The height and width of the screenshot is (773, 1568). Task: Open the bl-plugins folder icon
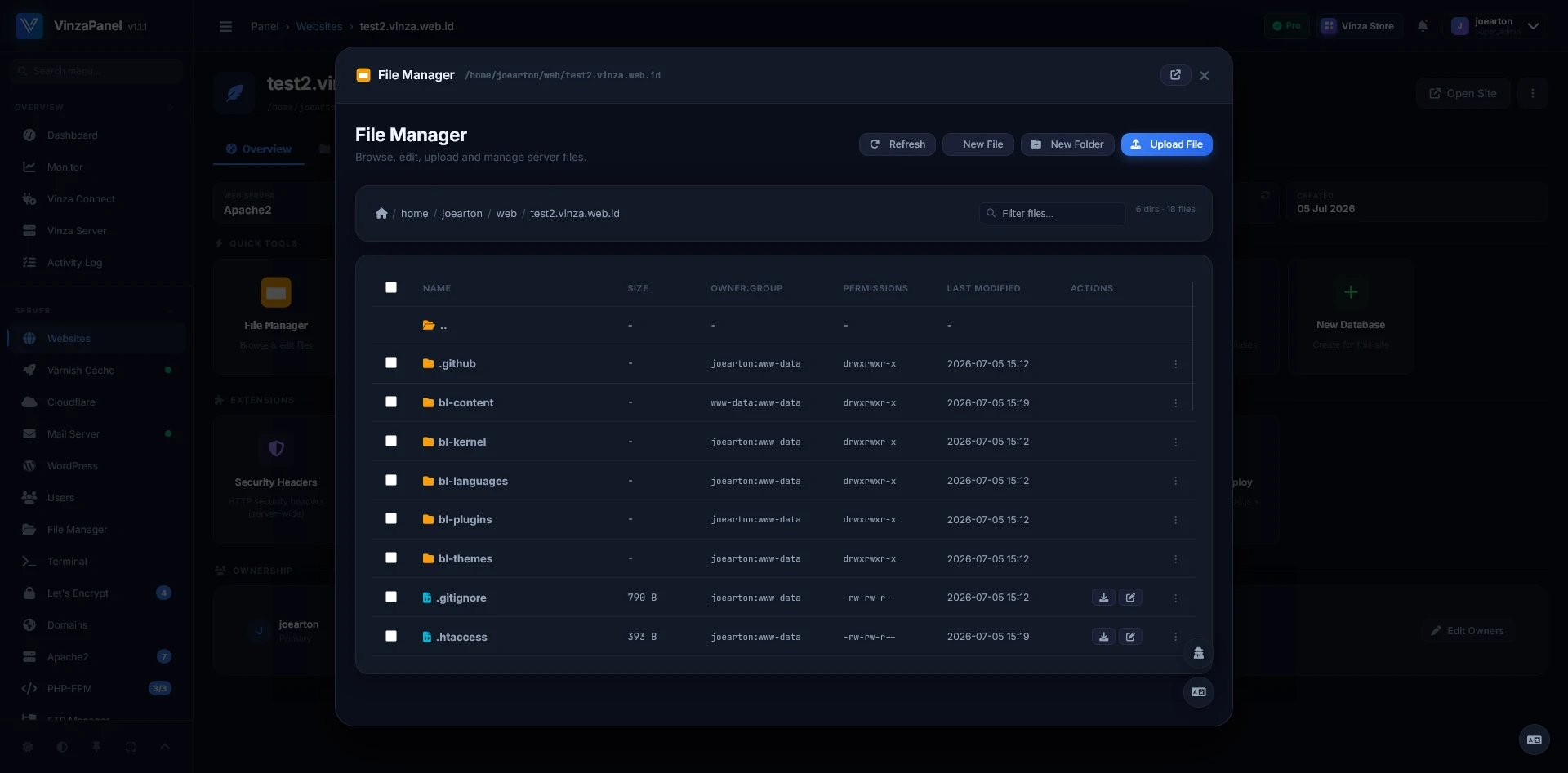click(x=428, y=519)
